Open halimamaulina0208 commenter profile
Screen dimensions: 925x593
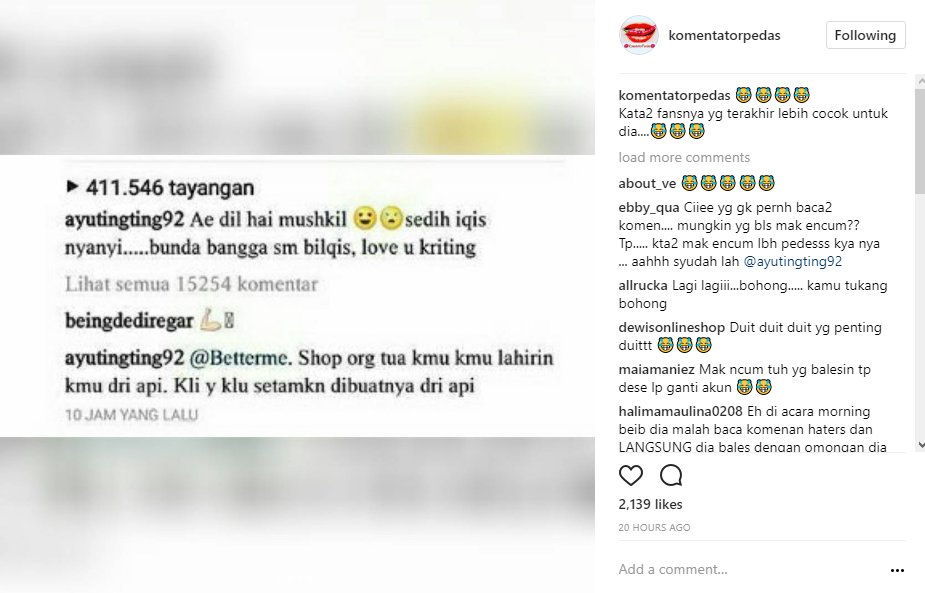681,411
